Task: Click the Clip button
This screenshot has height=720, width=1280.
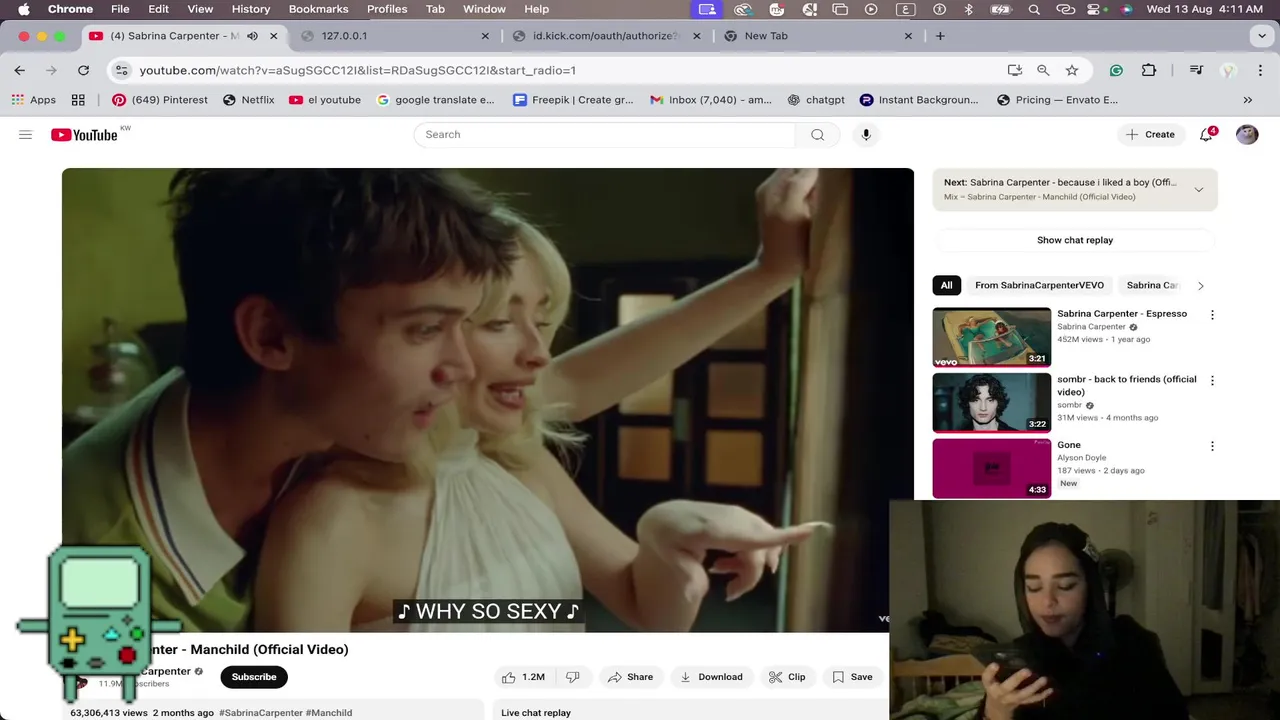Action: tap(787, 677)
